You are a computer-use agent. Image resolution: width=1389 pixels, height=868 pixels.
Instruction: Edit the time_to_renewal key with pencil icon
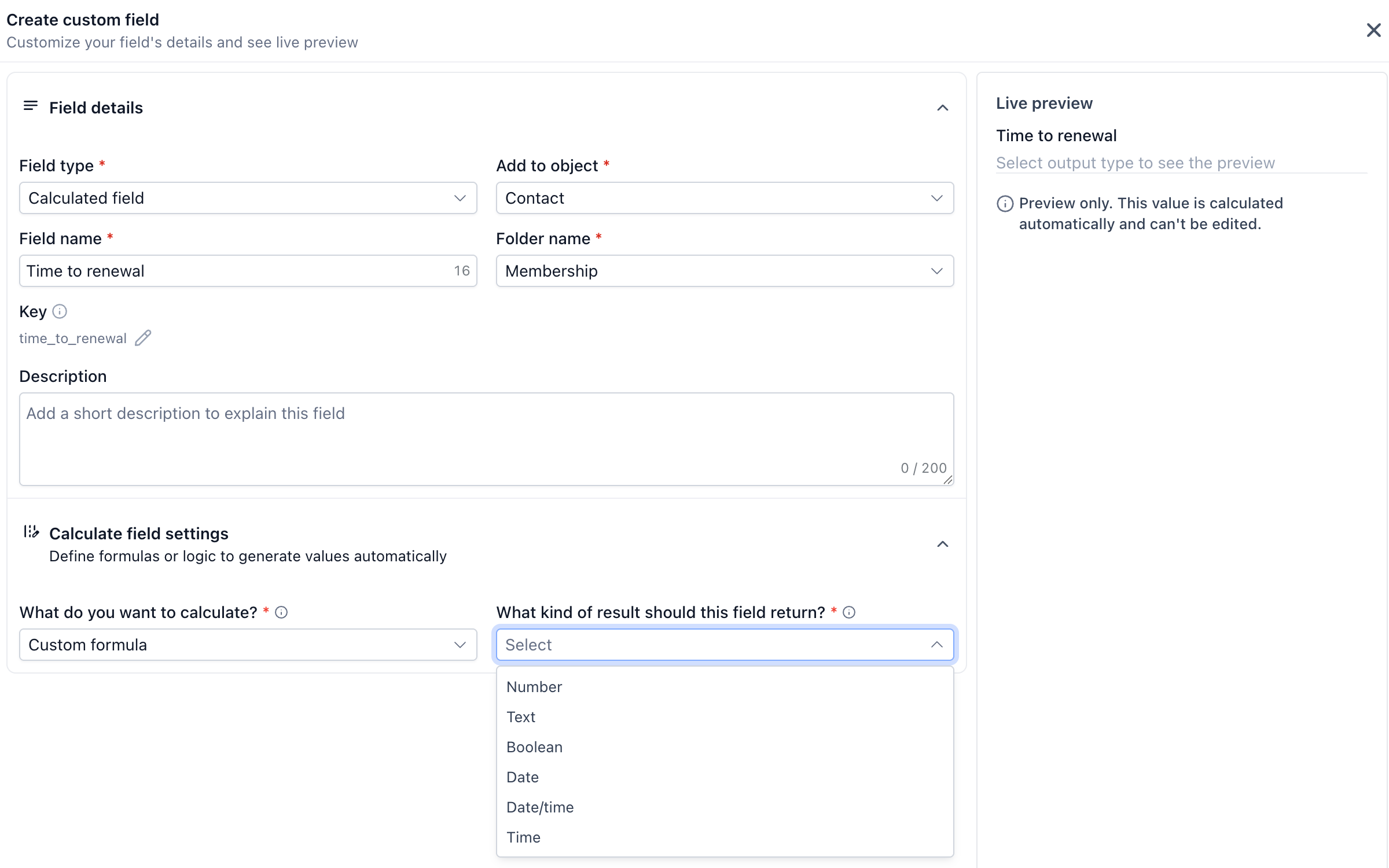pos(143,338)
